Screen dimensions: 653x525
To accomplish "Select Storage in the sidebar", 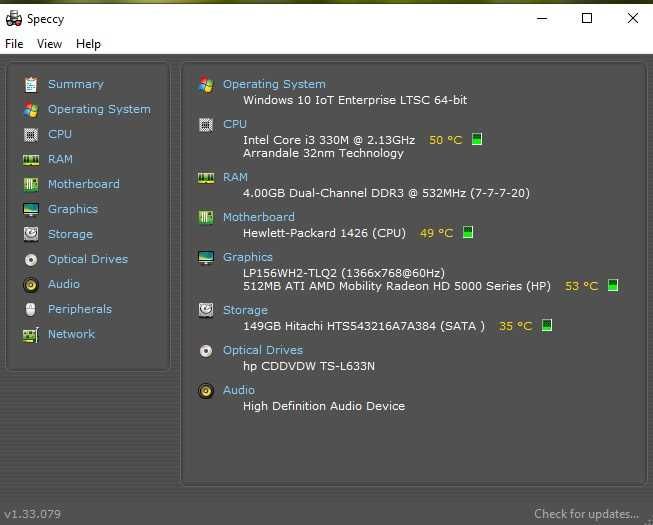I will pyautogui.click(x=70, y=234).
